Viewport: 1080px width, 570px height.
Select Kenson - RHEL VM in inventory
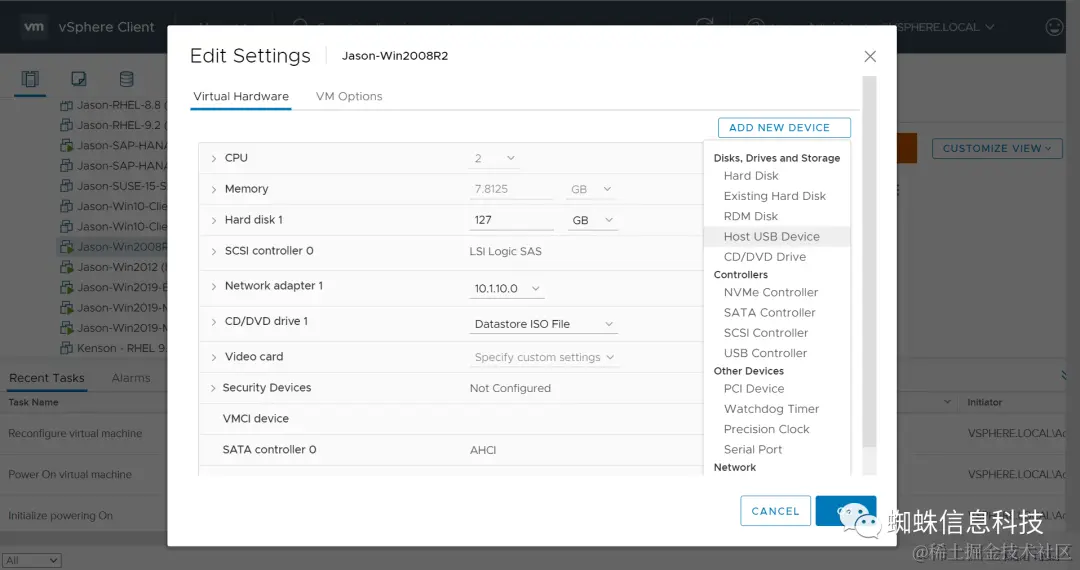[x=114, y=348]
